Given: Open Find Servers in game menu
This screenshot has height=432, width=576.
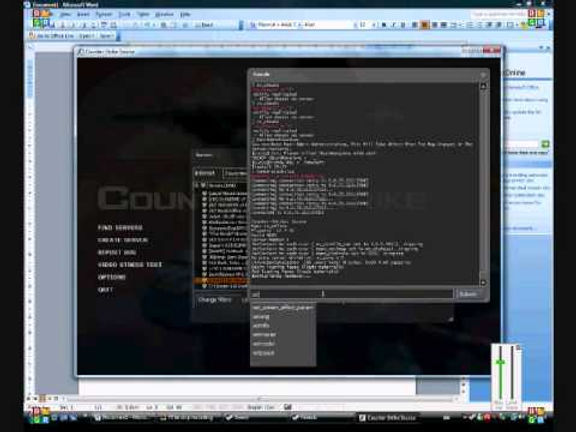Looking at the screenshot, I should coord(120,227).
